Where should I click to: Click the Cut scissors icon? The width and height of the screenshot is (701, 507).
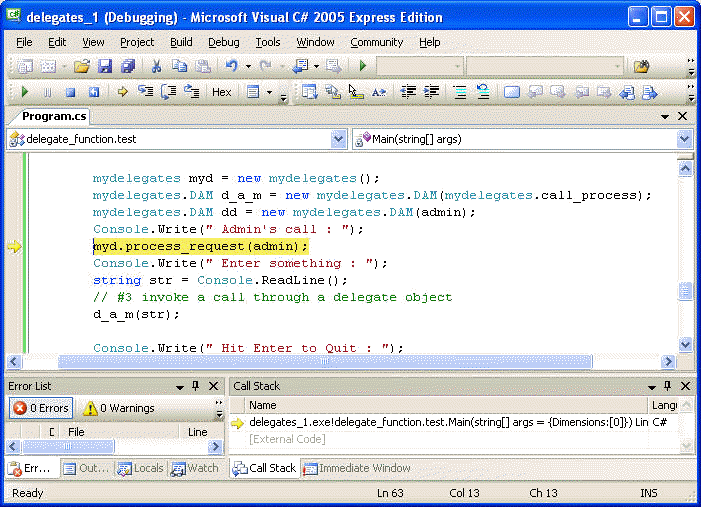click(156, 66)
